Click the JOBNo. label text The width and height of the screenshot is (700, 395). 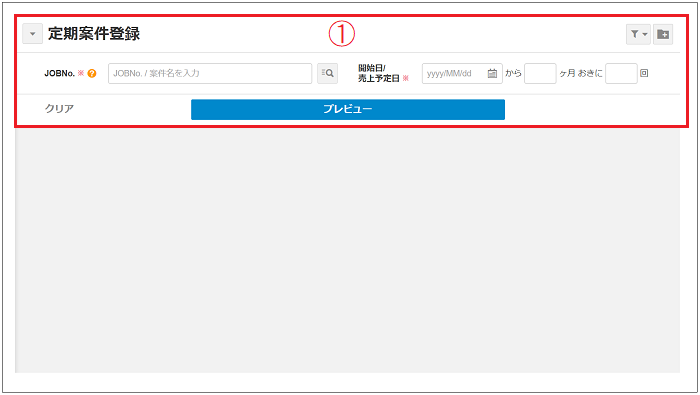point(59,73)
